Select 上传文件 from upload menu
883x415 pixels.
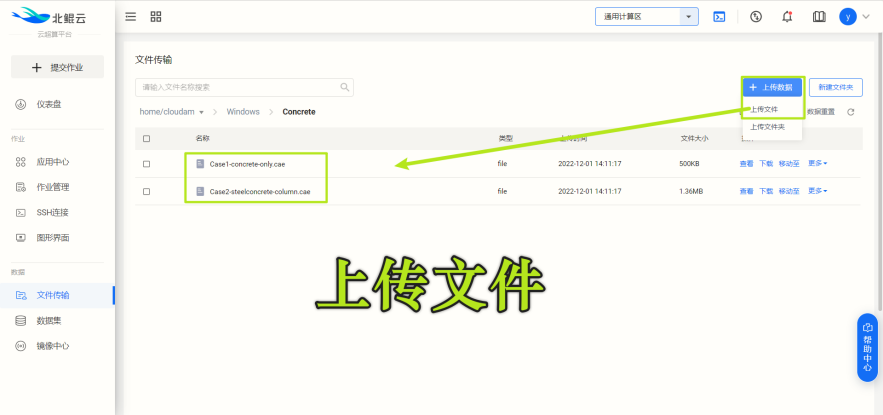(x=764, y=109)
